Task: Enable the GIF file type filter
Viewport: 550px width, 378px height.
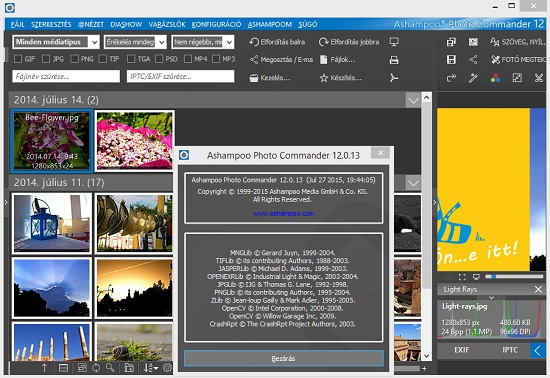Action: (x=18, y=59)
